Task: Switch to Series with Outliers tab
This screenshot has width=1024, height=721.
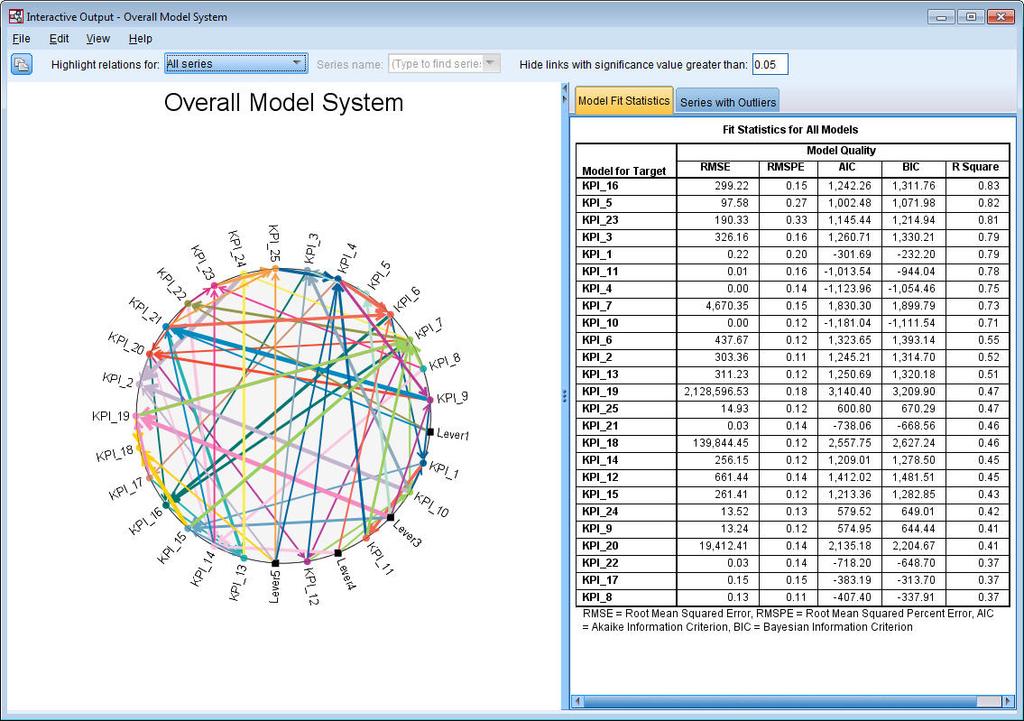Action: [728, 102]
